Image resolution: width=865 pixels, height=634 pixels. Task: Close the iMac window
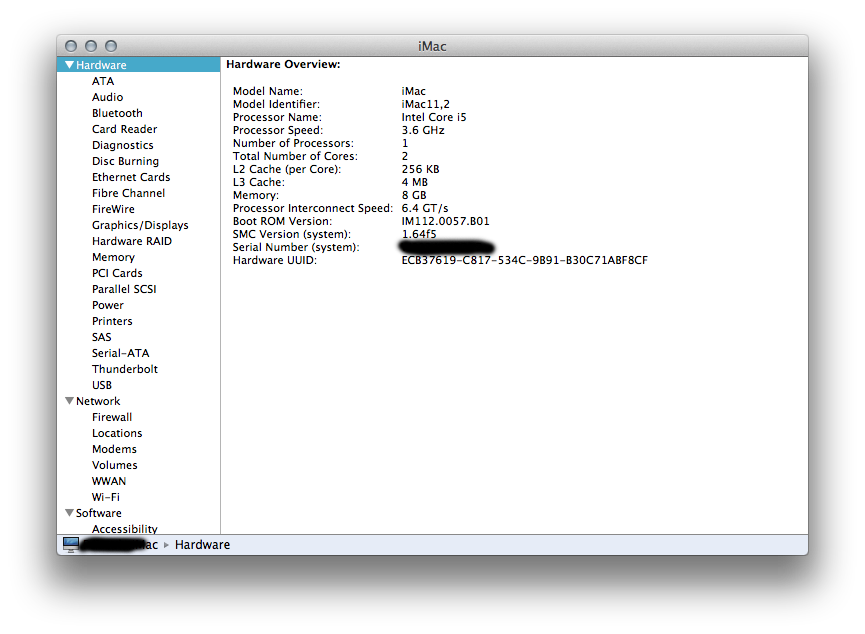71,46
